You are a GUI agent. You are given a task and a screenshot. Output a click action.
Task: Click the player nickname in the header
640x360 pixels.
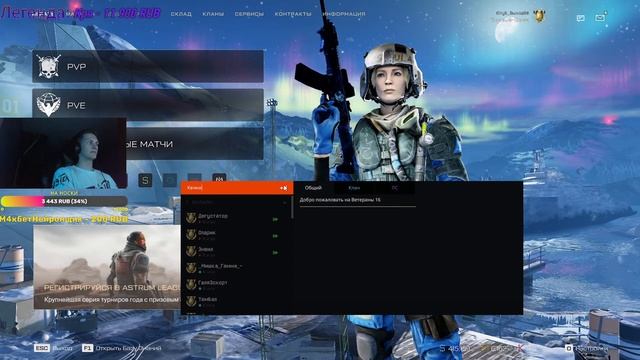pyautogui.click(x=512, y=13)
